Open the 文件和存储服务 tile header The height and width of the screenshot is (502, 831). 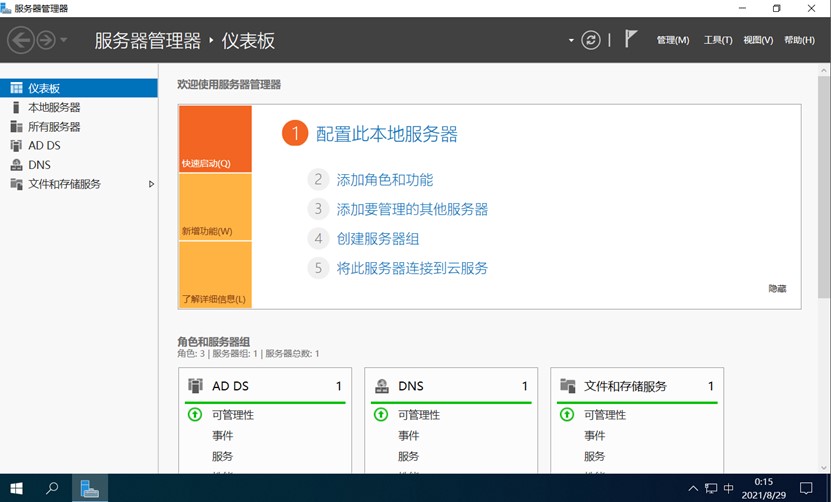click(x=637, y=386)
